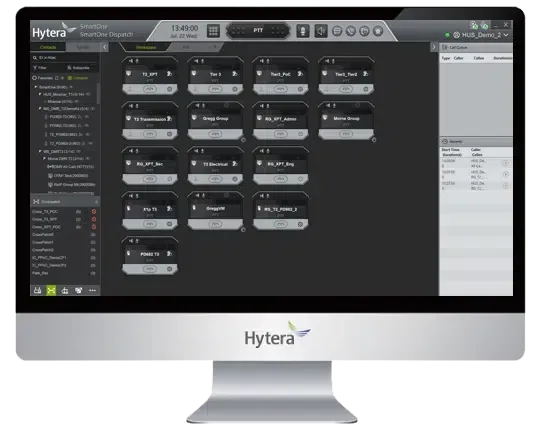Select highlighted Crosspatch icon in bottom sidebar toolbar
536x425 pixels.
pyautogui.click(x=51, y=290)
